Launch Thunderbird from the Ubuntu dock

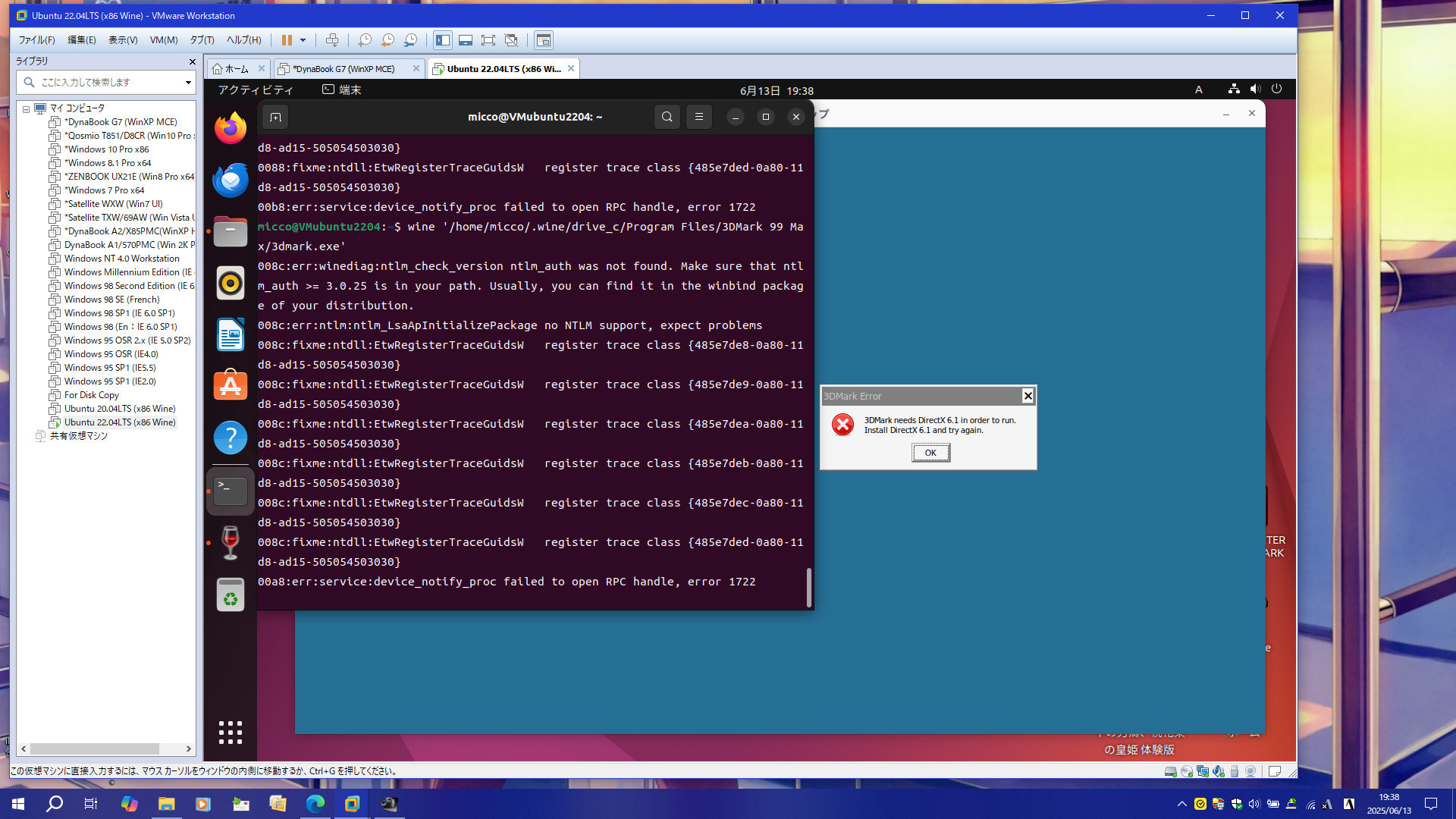point(231,180)
